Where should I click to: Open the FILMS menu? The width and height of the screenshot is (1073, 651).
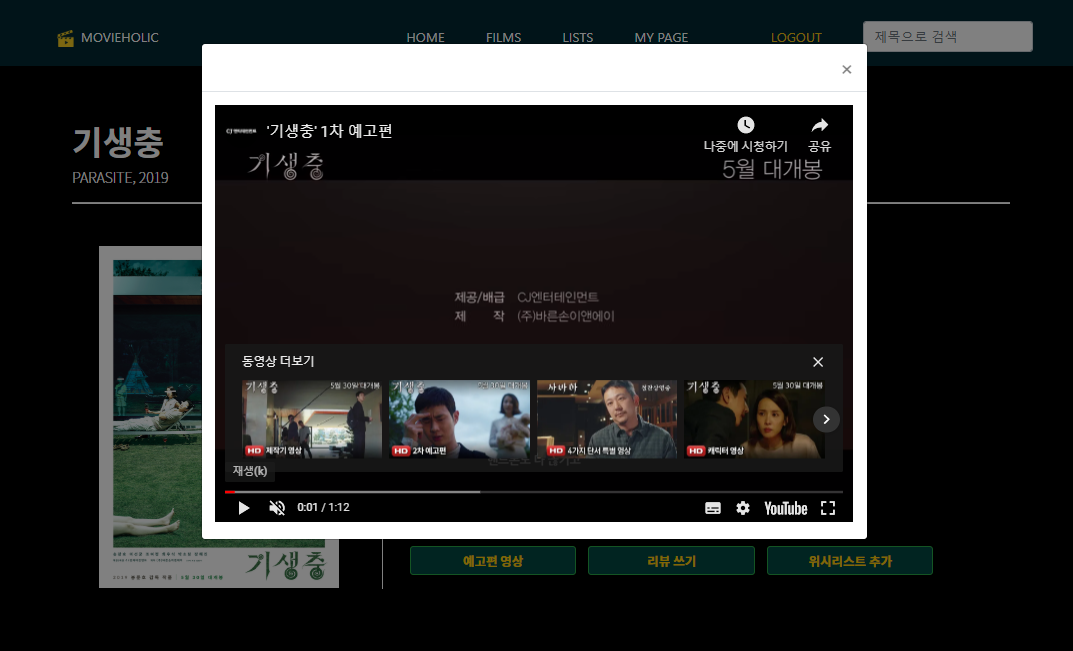[504, 38]
